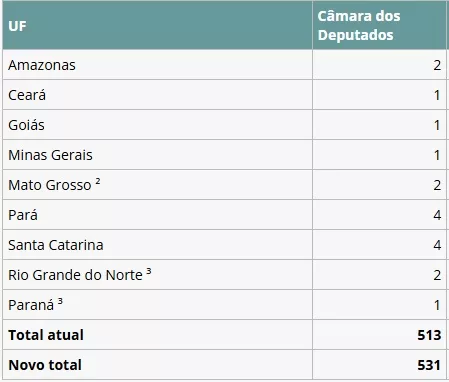Click the UF column header
Screen dimensions: 449x382
(x=17, y=26)
